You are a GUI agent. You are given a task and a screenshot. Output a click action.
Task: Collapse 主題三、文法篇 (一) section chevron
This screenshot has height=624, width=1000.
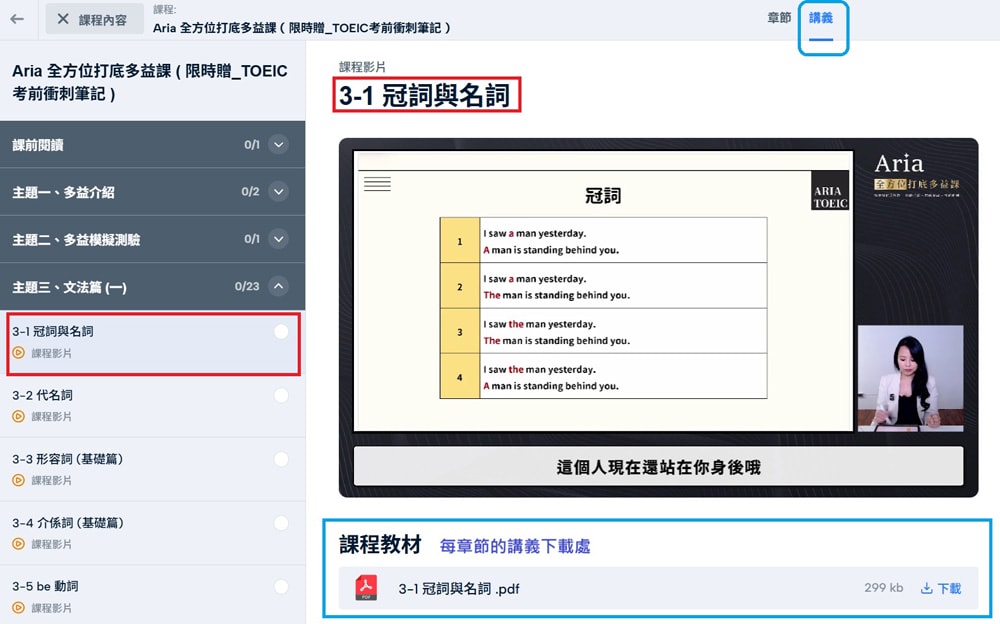tap(279, 286)
